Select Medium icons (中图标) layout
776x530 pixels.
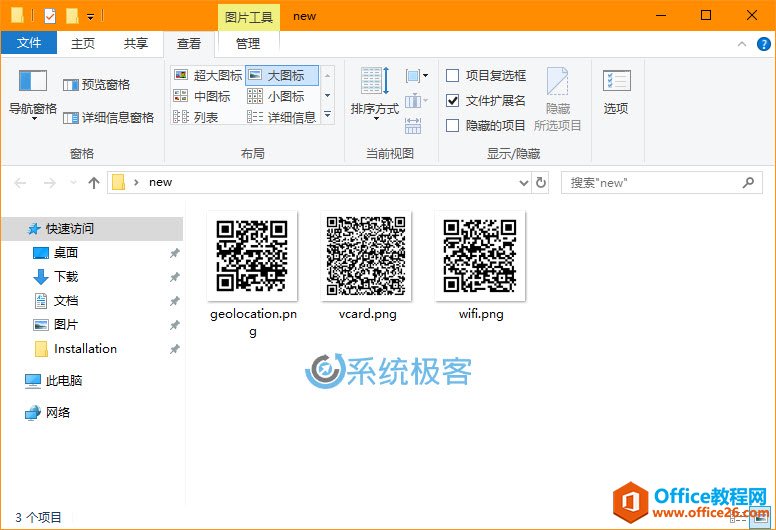click(x=201, y=96)
